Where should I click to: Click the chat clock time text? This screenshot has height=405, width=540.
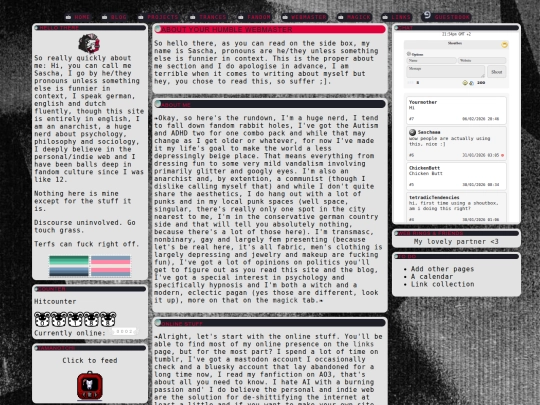(456, 34)
